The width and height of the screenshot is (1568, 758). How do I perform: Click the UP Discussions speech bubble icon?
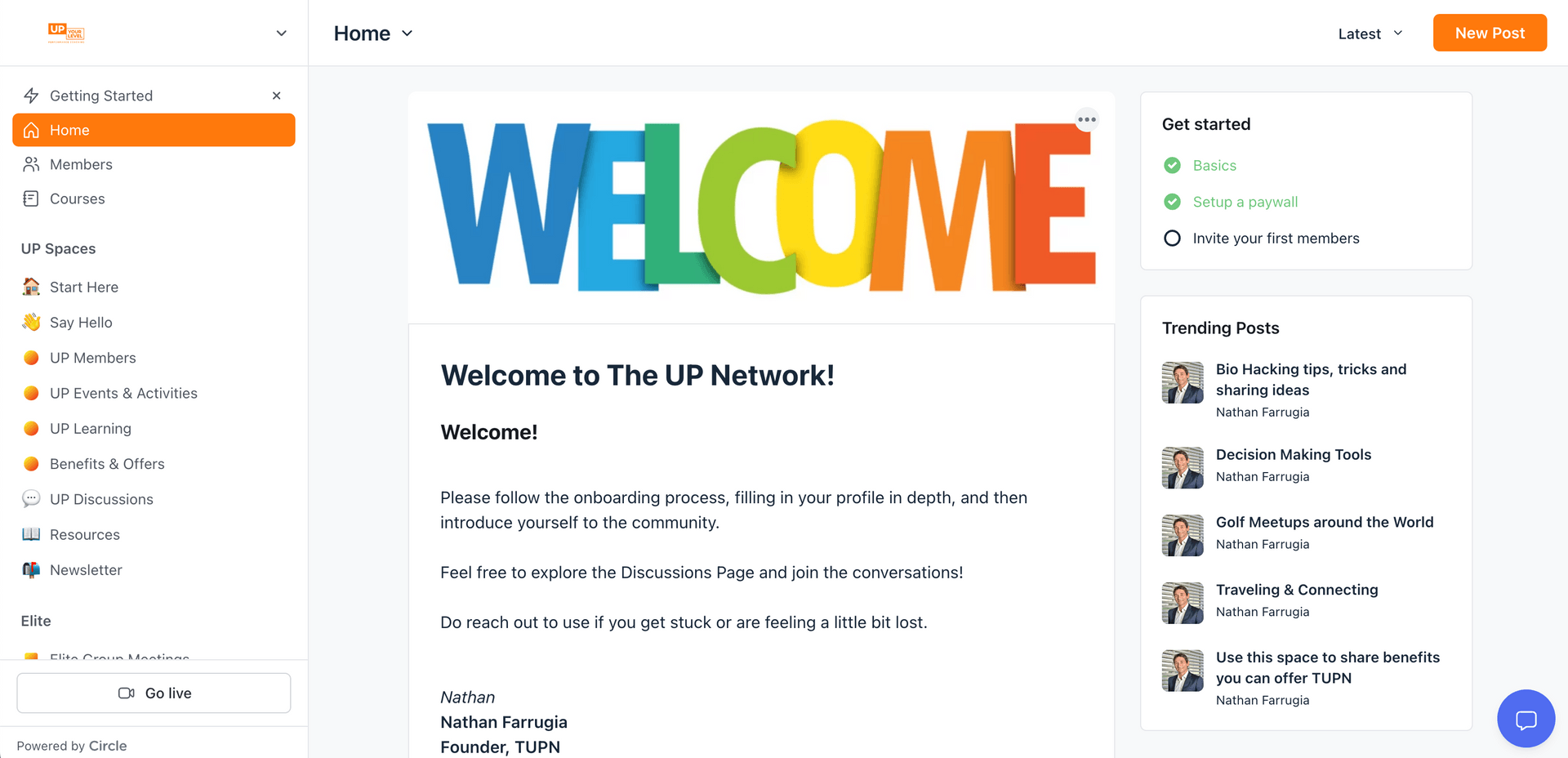[x=31, y=499]
